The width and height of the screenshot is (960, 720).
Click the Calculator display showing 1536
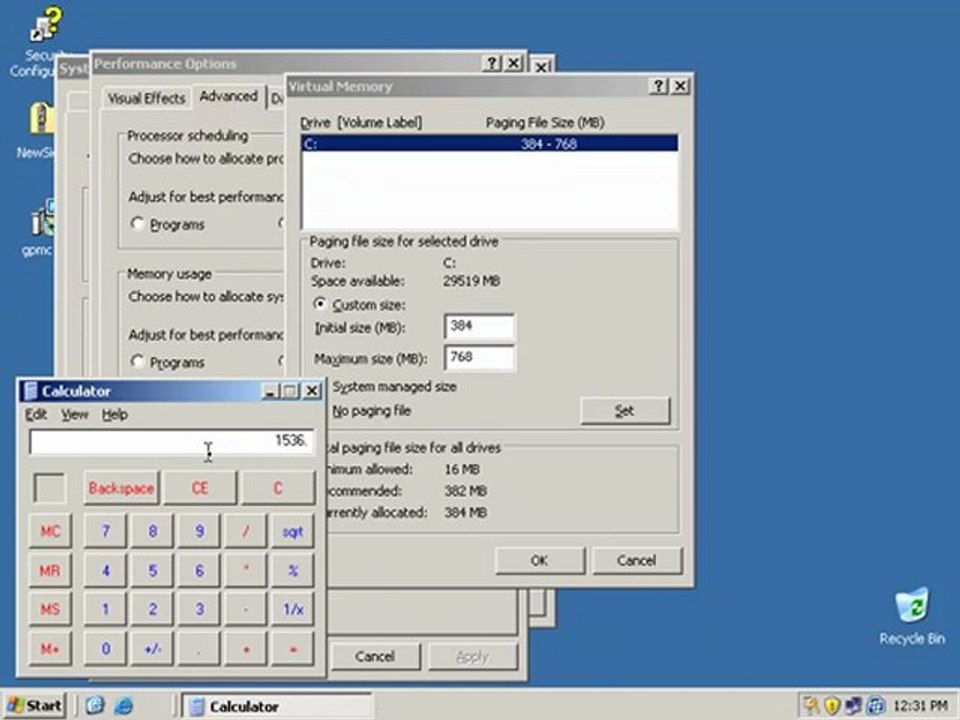coord(171,441)
